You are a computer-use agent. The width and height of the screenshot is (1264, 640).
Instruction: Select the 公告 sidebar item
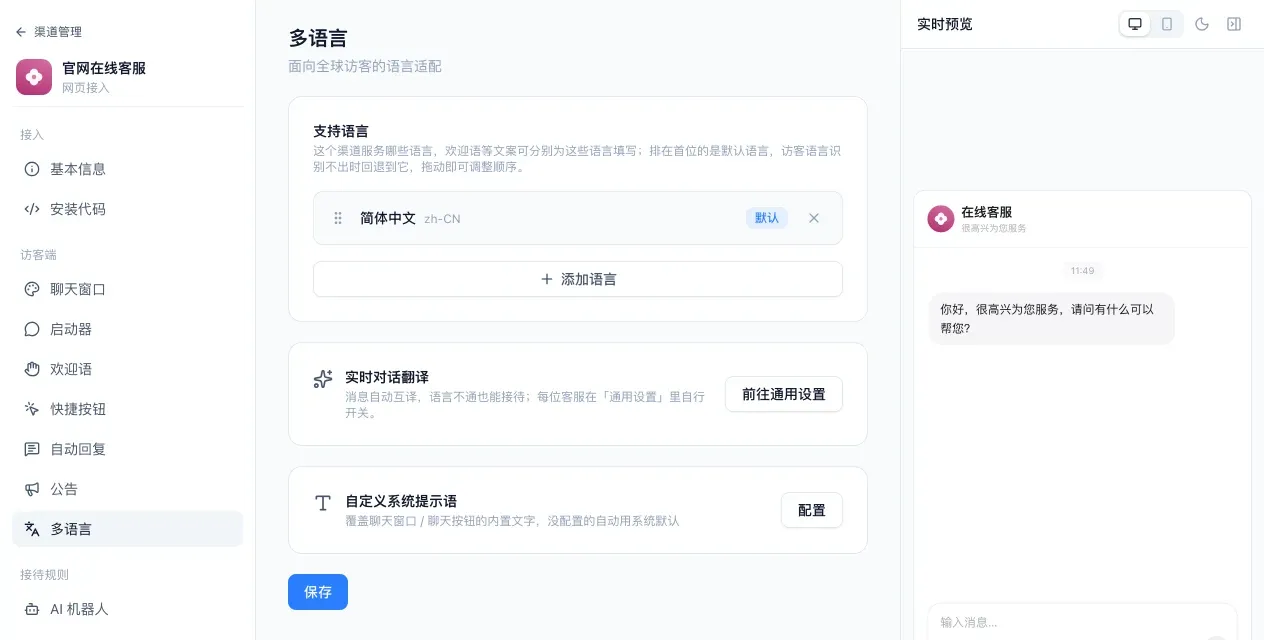[x=127, y=489]
